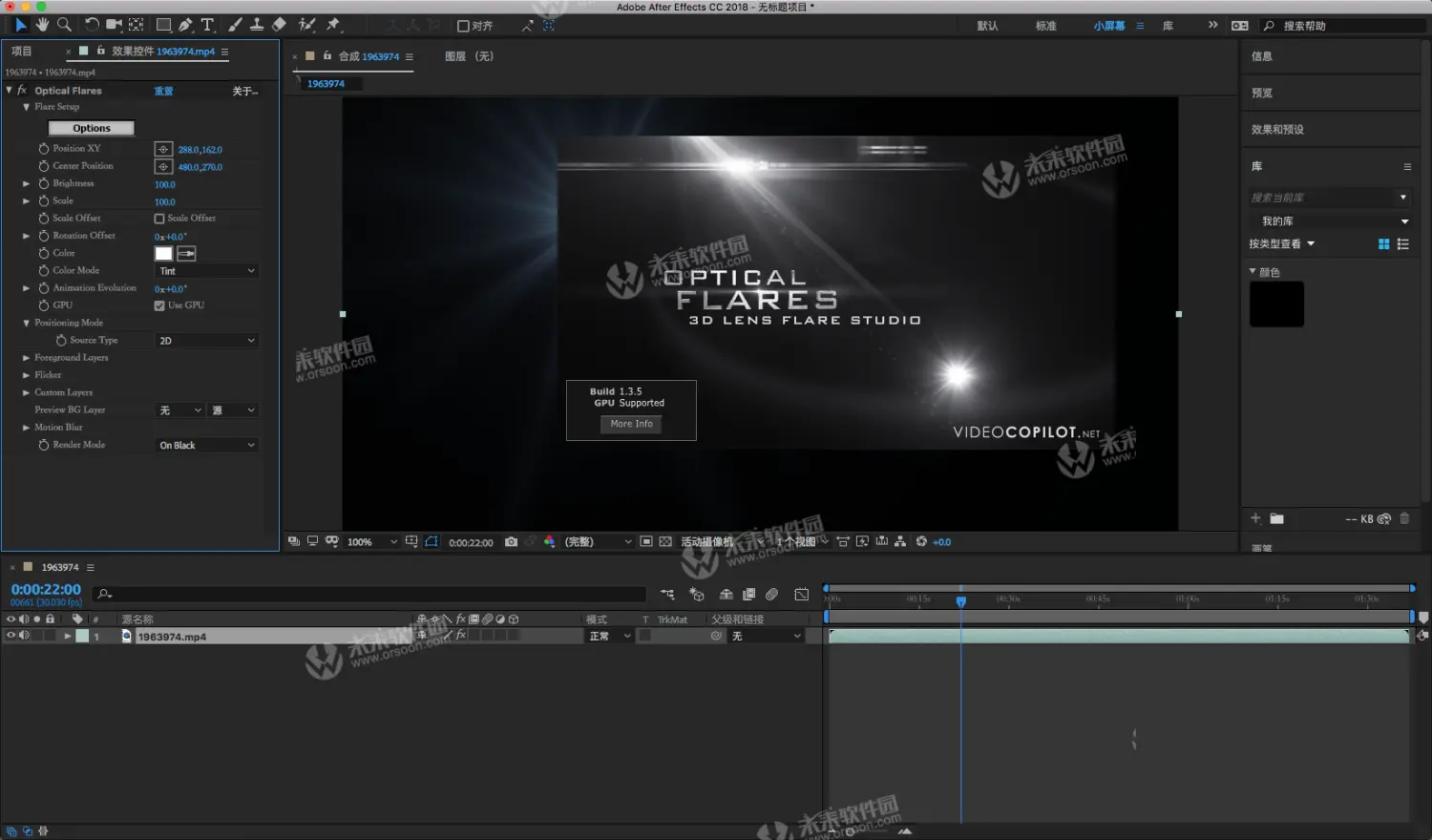
Task: Collapse the Flare Setup group
Action: click(x=27, y=107)
